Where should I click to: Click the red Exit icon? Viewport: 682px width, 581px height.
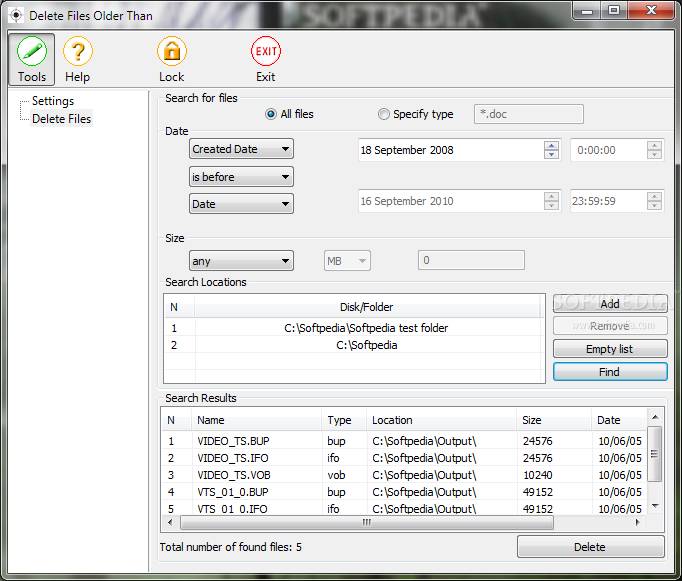(266, 52)
